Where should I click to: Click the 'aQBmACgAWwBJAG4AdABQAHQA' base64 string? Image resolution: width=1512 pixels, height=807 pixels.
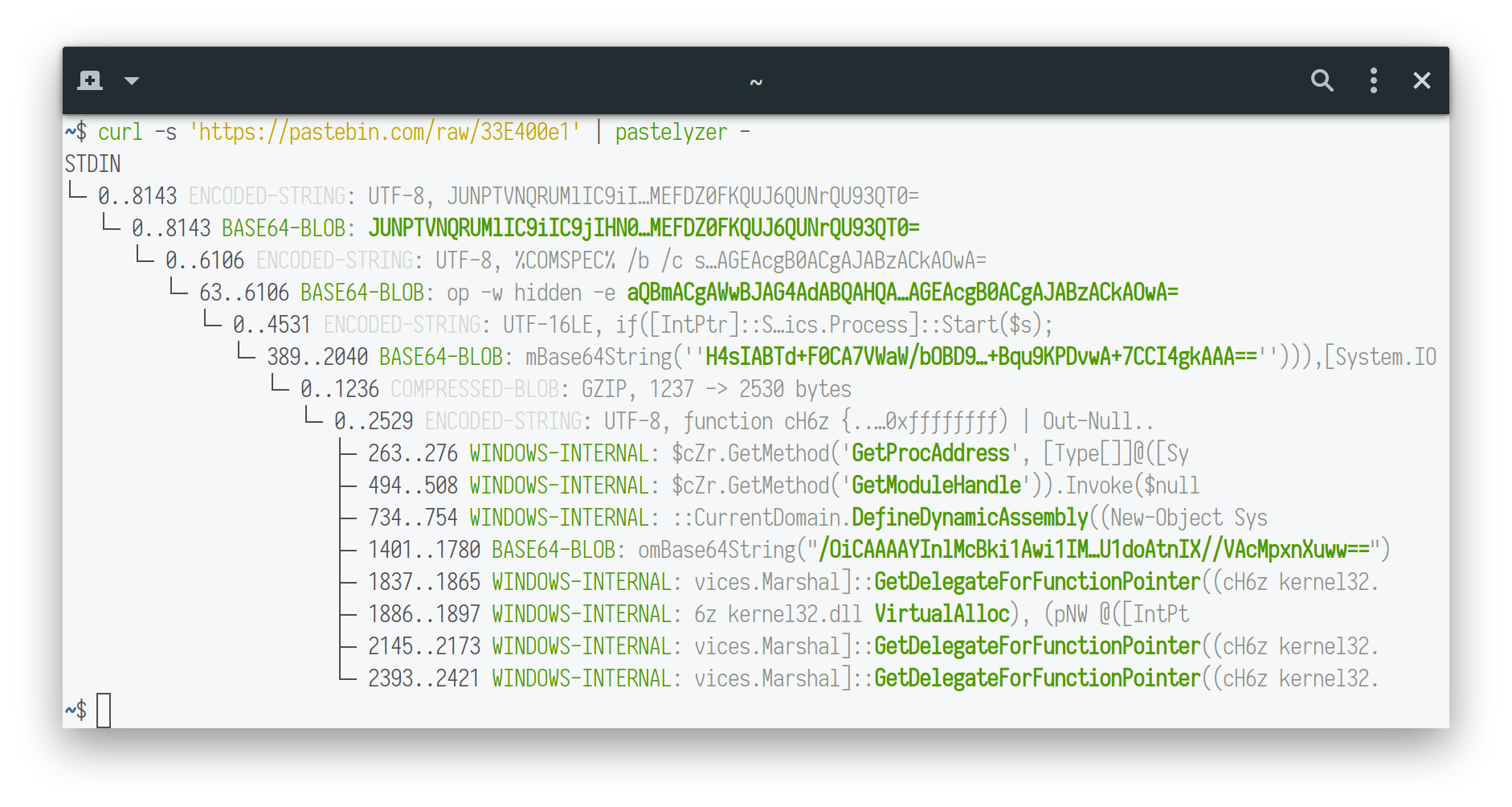click(902, 293)
